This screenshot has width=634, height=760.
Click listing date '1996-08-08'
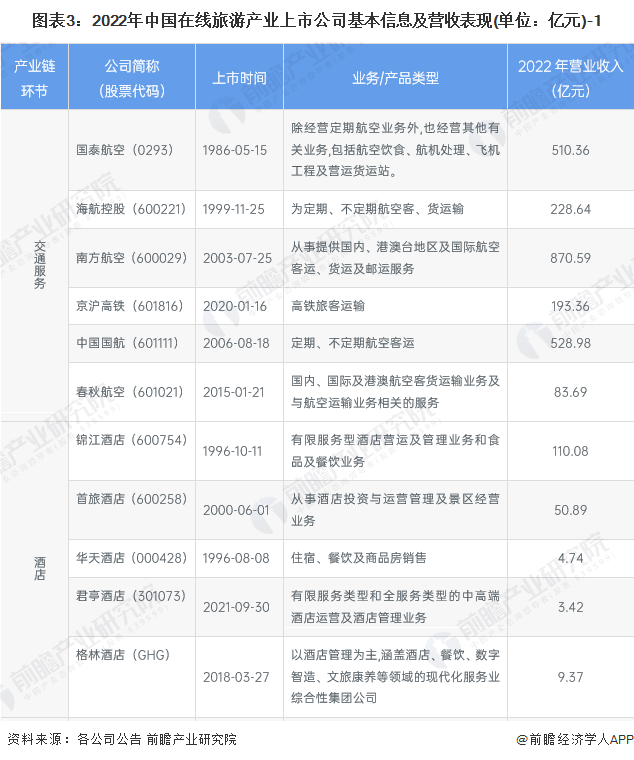[x=236, y=558]
